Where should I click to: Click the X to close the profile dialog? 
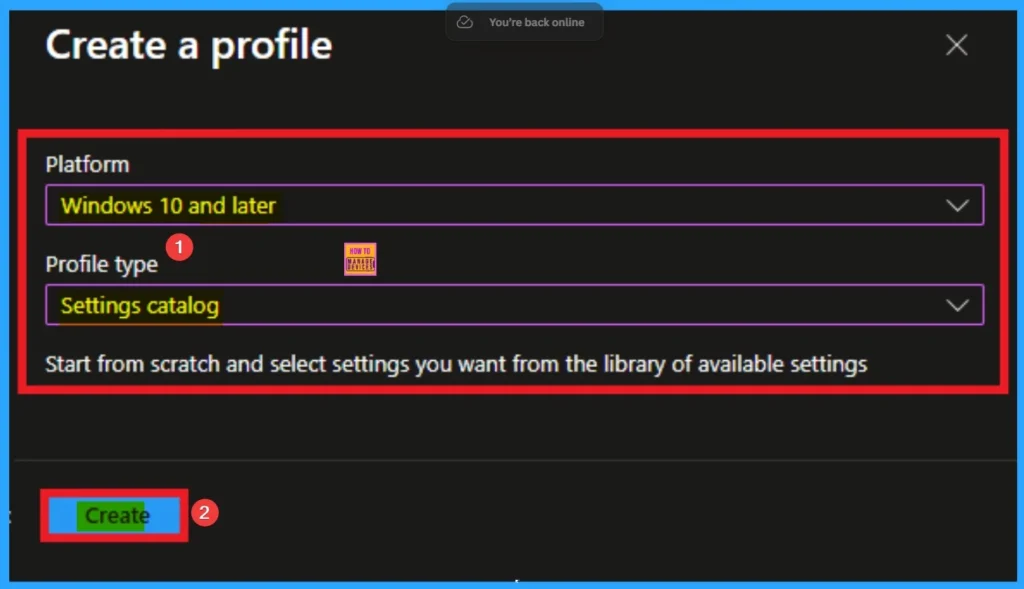(956, 44)
